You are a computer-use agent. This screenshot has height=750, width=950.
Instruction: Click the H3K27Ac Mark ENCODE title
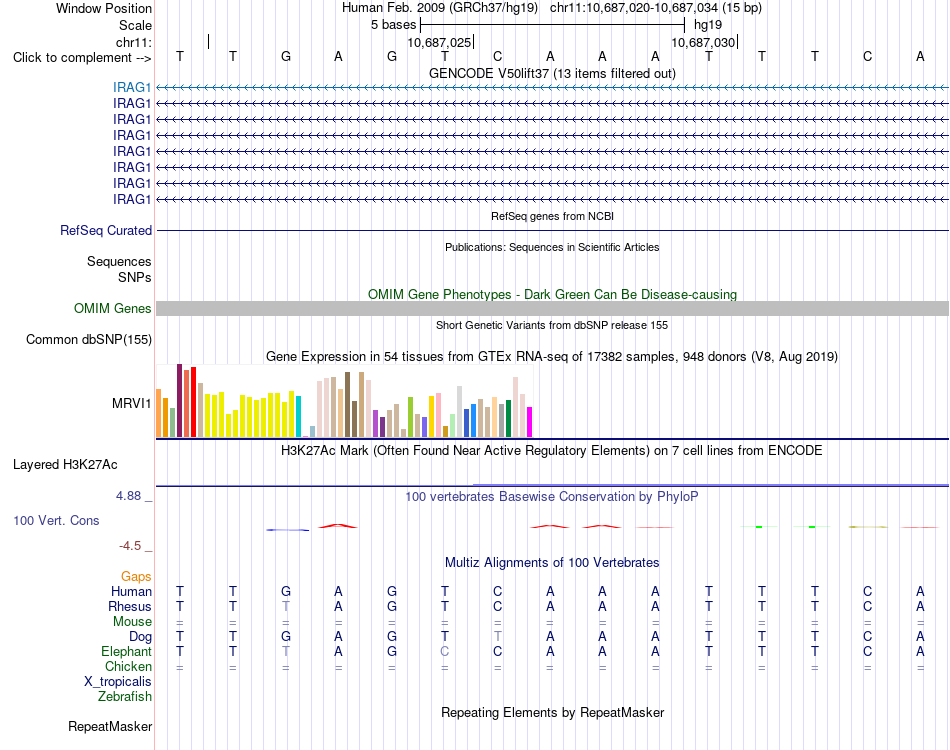tap(552, 451)
